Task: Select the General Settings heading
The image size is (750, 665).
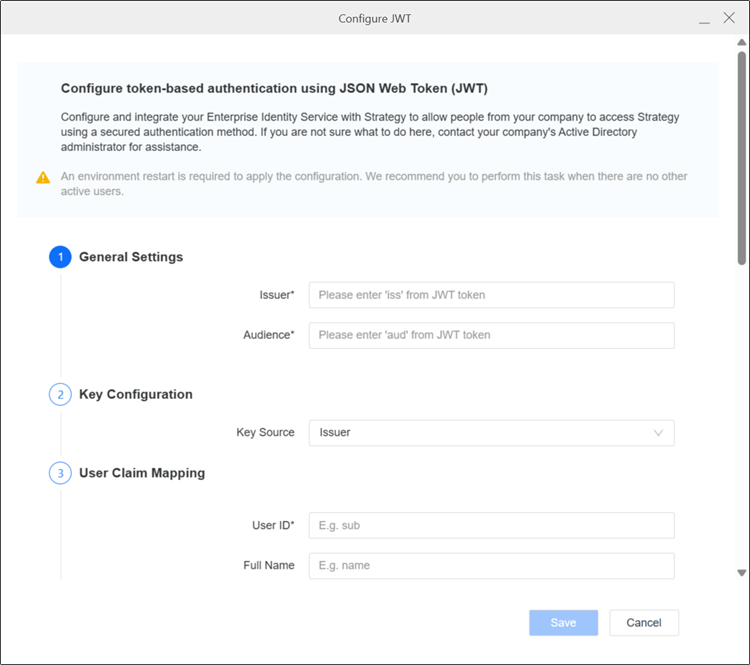Action: 131,257
